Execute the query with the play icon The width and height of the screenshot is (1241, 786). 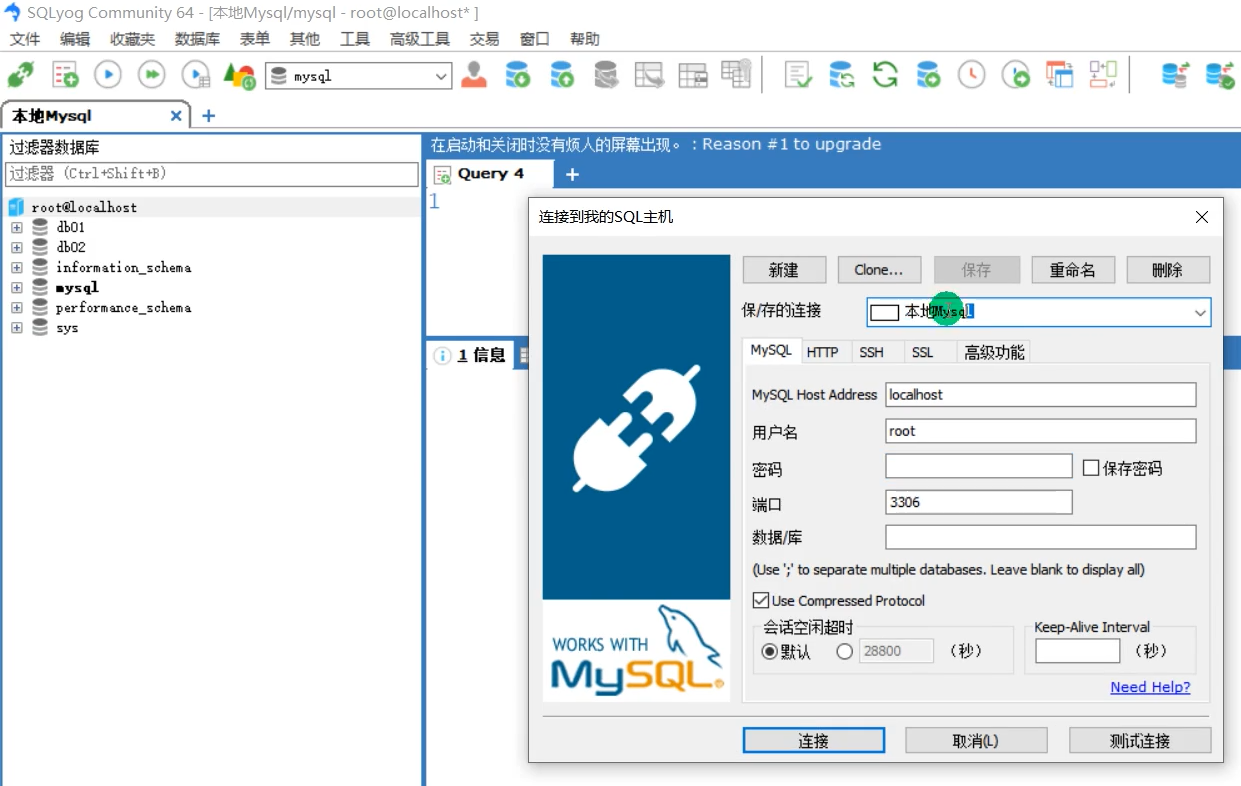(x=107, y=74)
